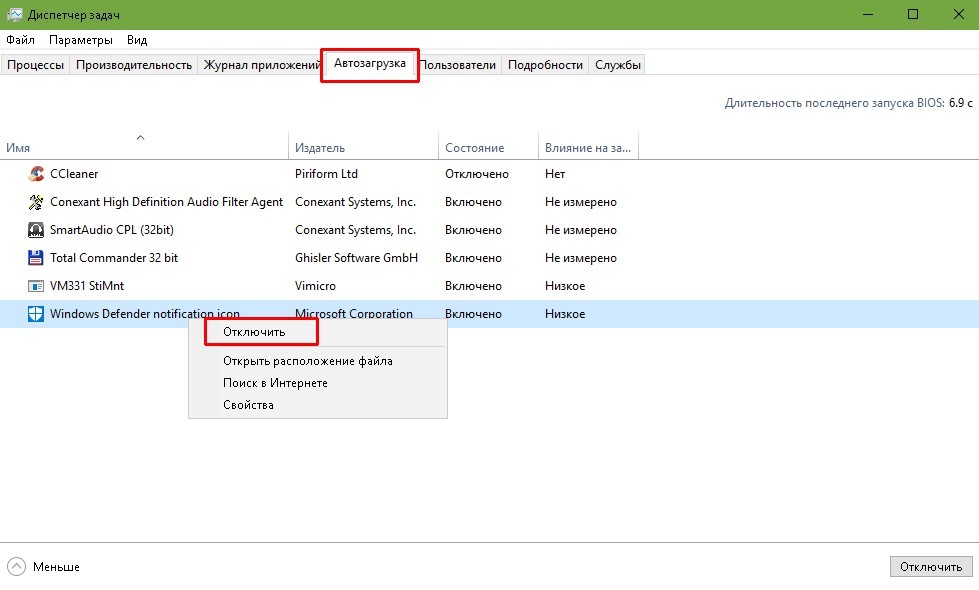Switch to the Подробности tab
979x590 pixels.
pyautogui.click(x=545, y=65)
